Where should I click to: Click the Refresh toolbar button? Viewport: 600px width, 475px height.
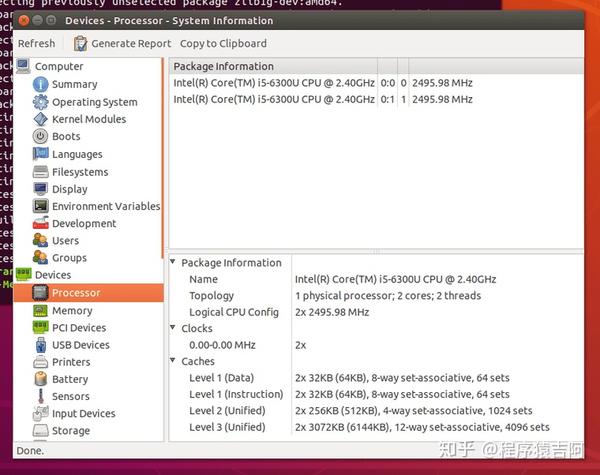point(37,44)
